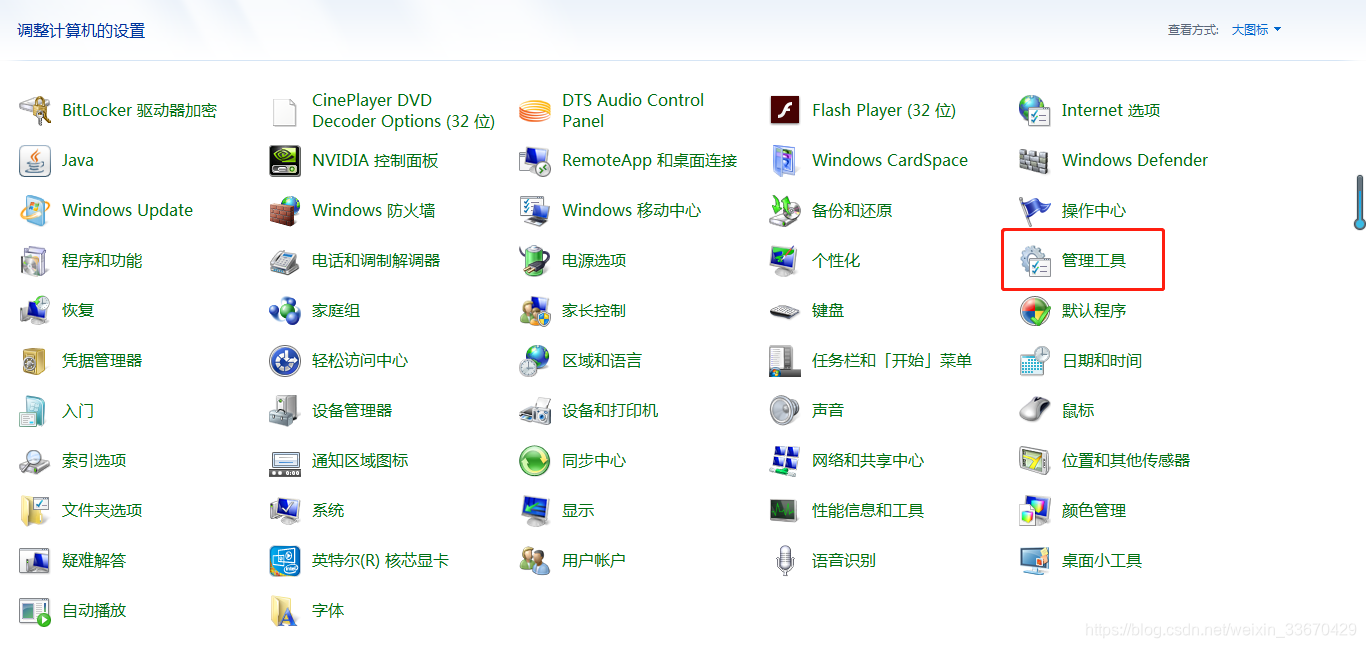The height and width of the screenshot is (648, 1366).
Task: Open the 个性化 link
Action: pyautogui.click(x=836, y=260)
